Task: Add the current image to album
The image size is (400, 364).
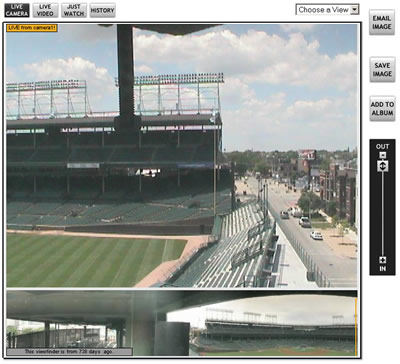Action: (382, 109)
